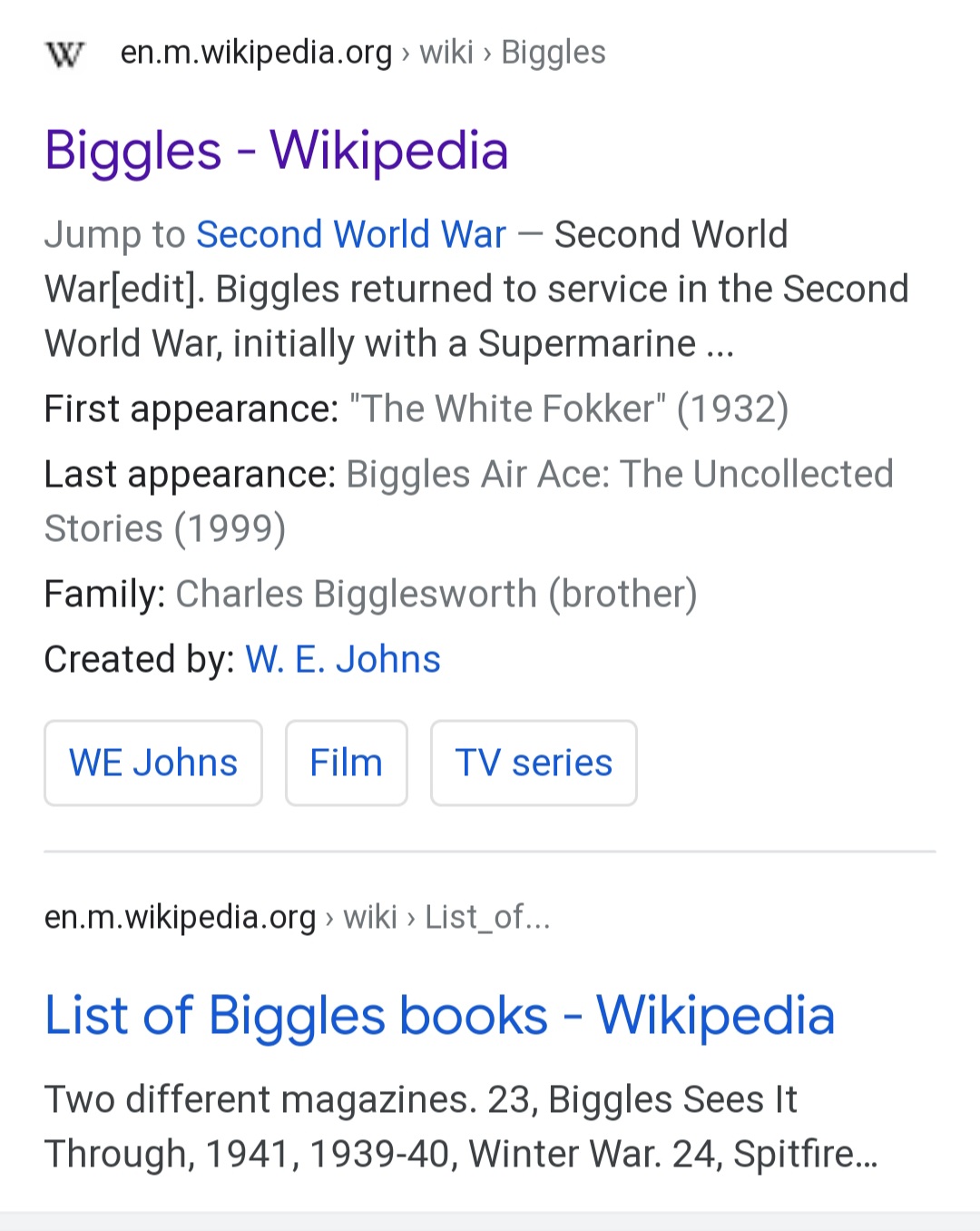Click the Wikipedia W favicon

[64, 54]
